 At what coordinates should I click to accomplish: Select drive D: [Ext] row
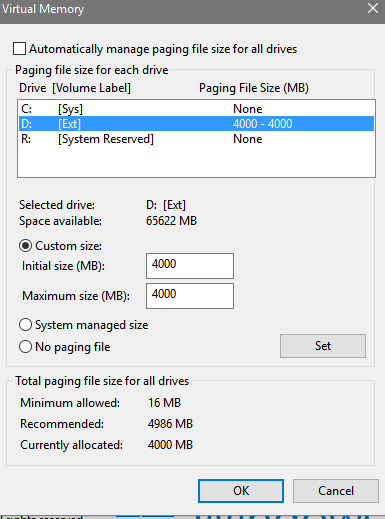click(x=196, y=124)
